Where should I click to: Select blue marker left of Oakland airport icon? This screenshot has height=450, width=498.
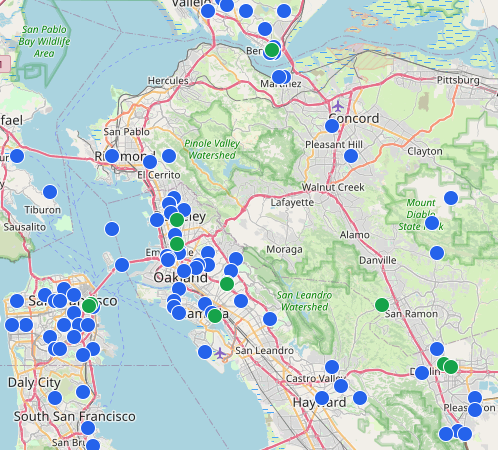(x=205, y=352)
